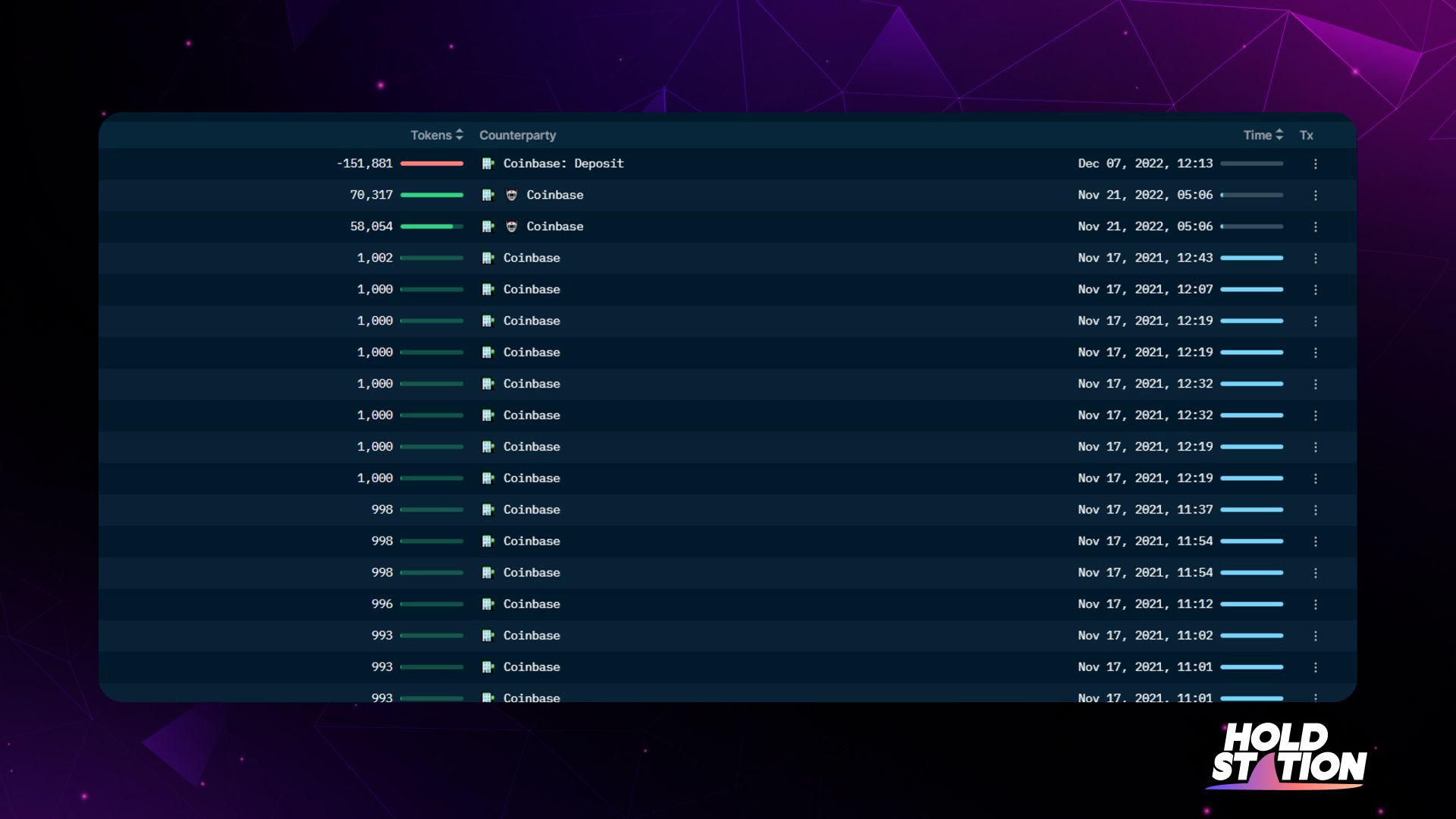
Task: Open three-dot menu for the 12:07 row
Action: 1316,290
